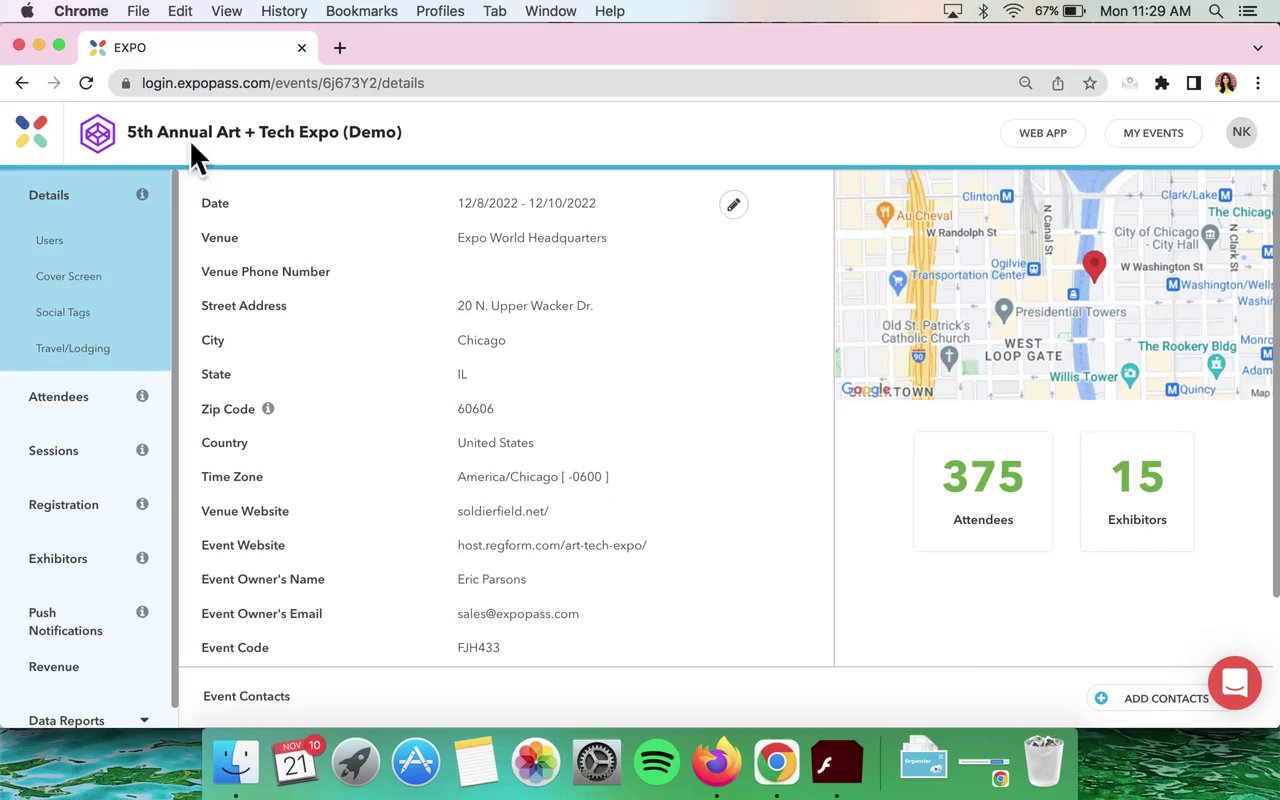Click the event title 5th Annual Art + Tech Expo
Image resolution: width=1280 pixels, height=800 pixels.
264,132
